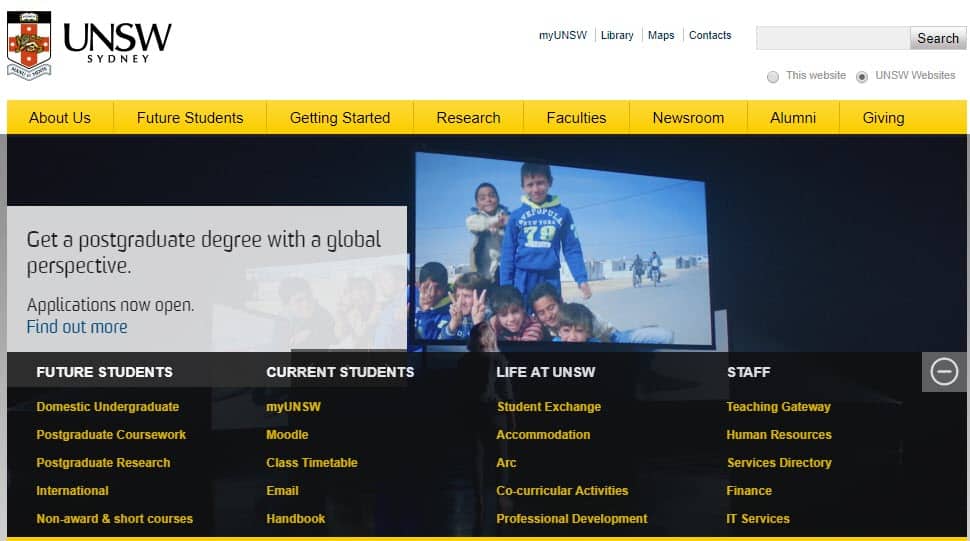The image size is (970, 541).
Task: Click the 'Applications now open.' text
Action: 110,305
